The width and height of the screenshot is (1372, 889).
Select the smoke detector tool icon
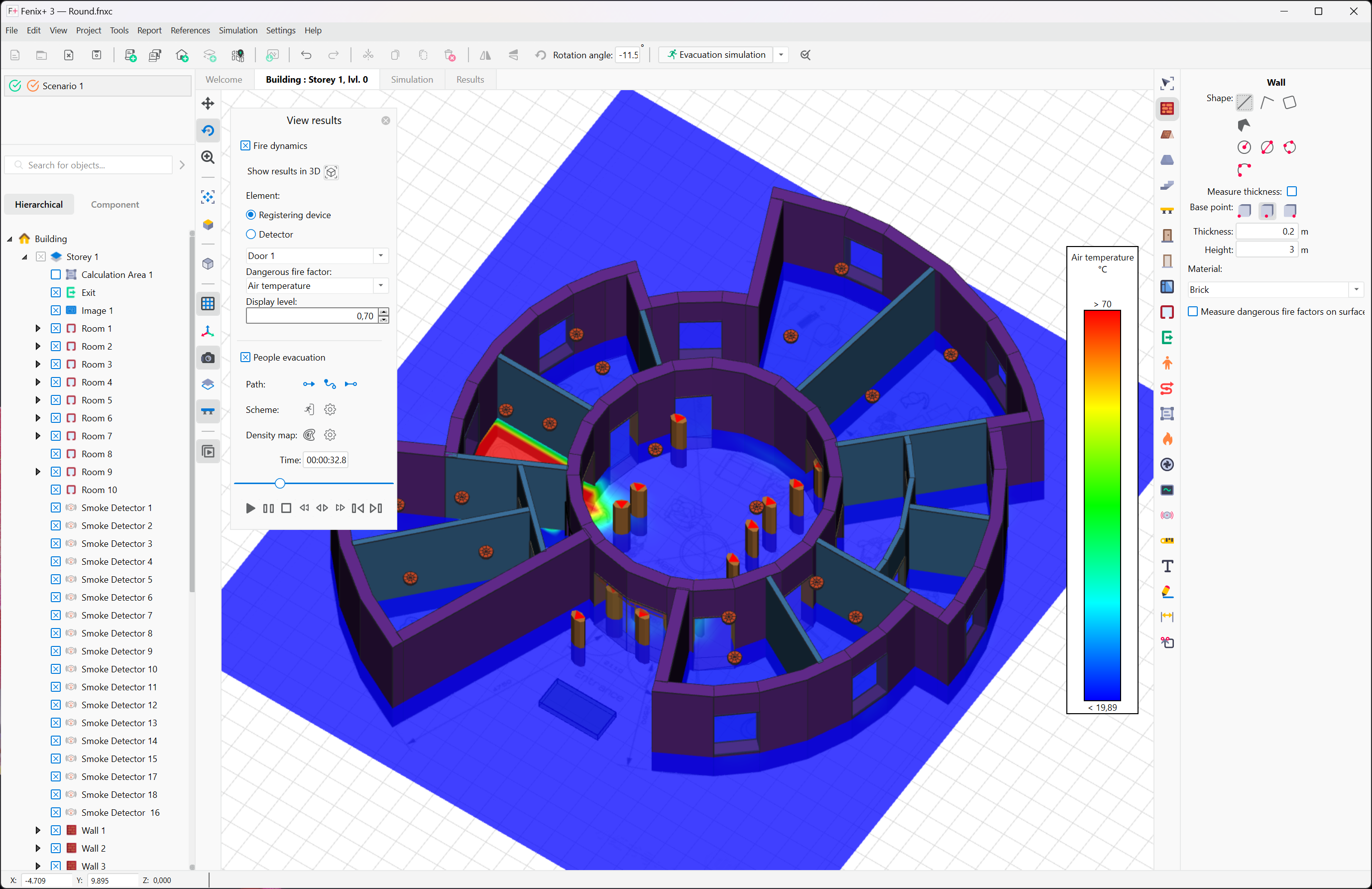coord(1167,515)
